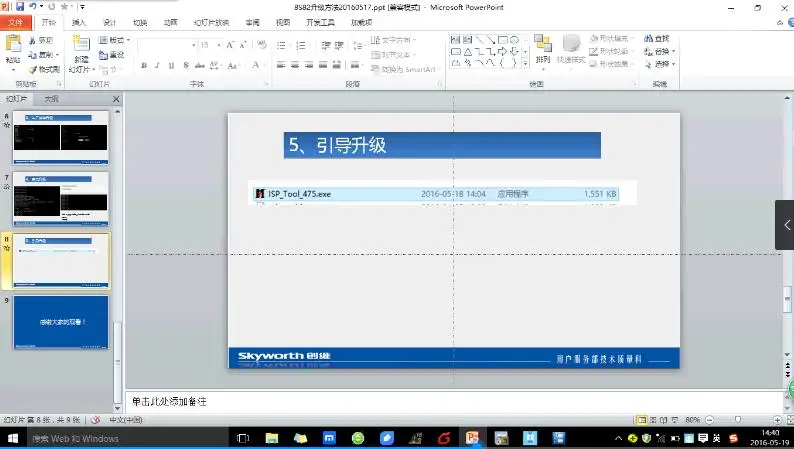Switch to the Insert (插入) tab
The width and height of the screenshot is (794, 449).
(79, 22)
